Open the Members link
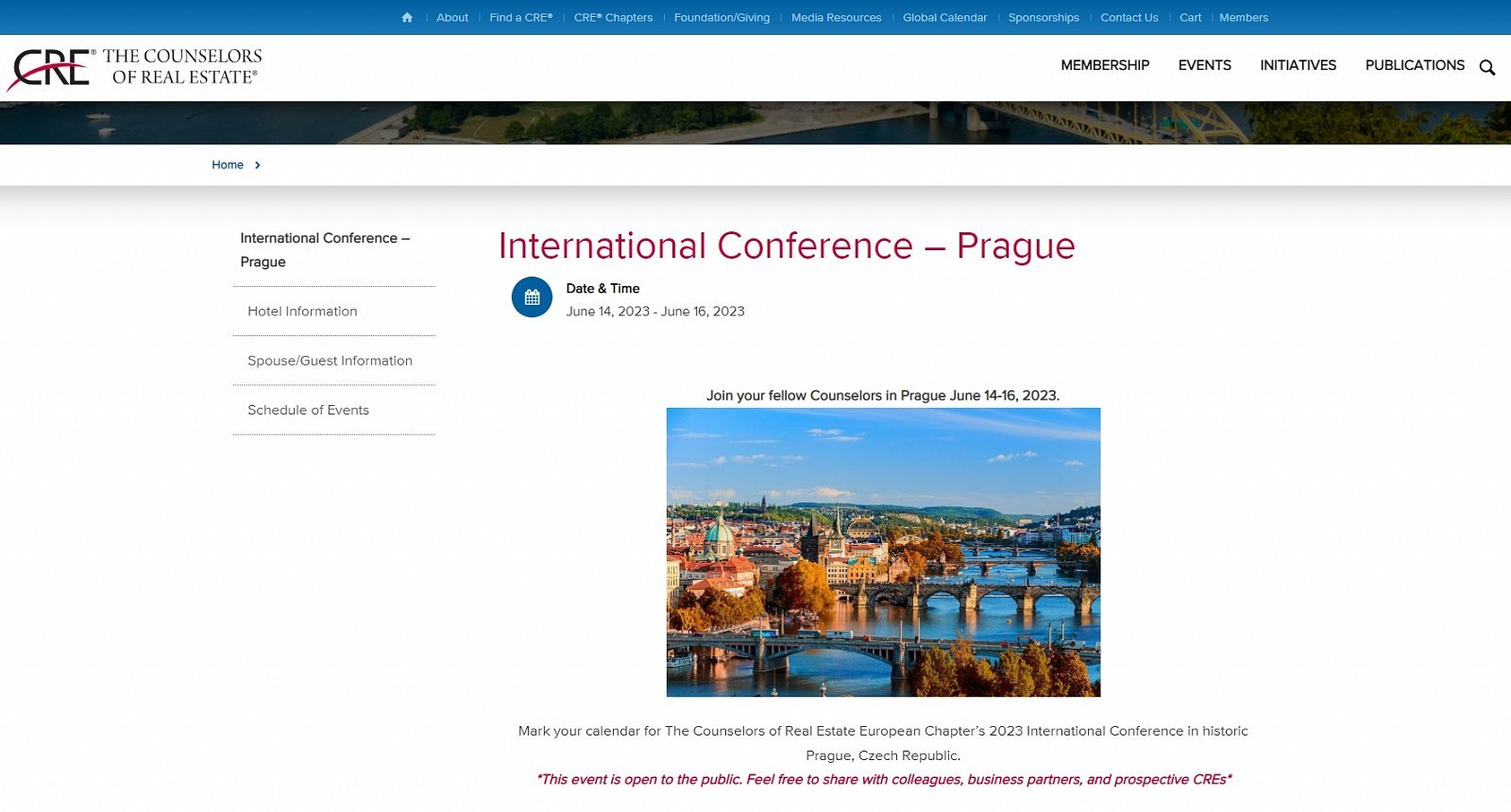 coord(1243,18)
